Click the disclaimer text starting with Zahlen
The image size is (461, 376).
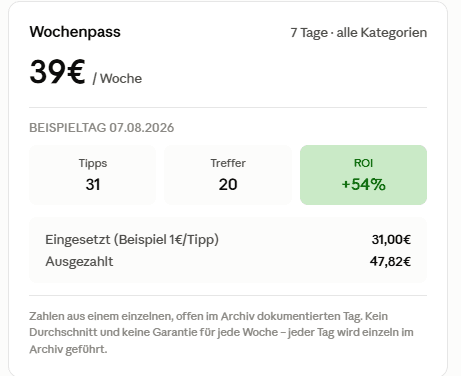click(221, 332)
